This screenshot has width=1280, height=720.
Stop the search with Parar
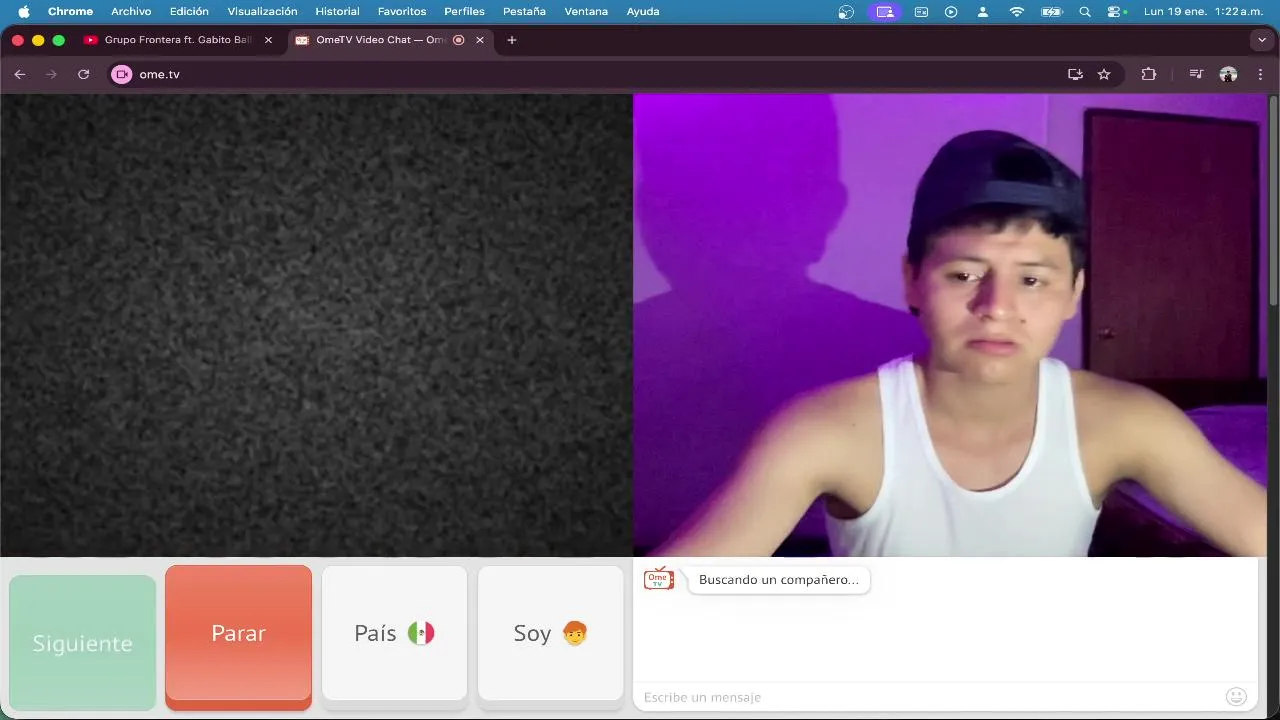(x=238, y=634)
